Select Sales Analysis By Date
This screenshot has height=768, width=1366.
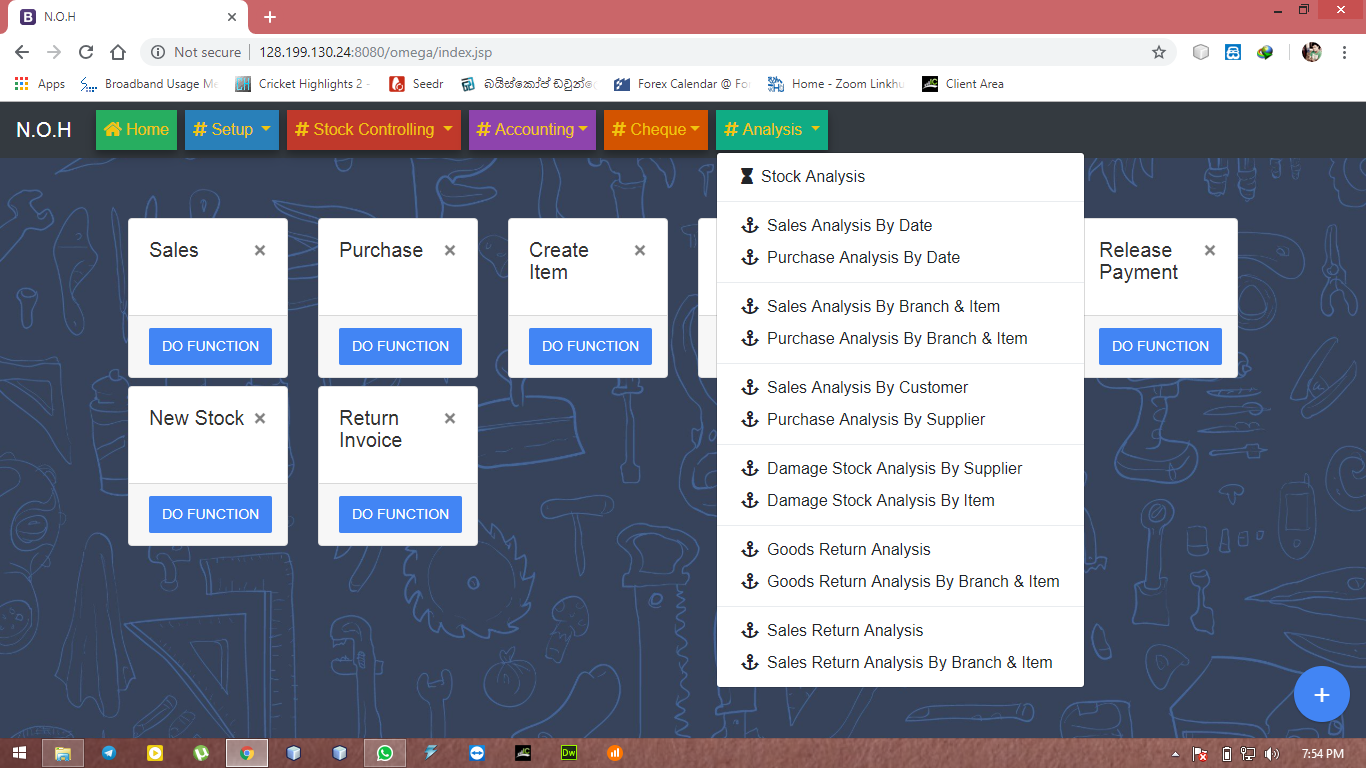point(900,226)
